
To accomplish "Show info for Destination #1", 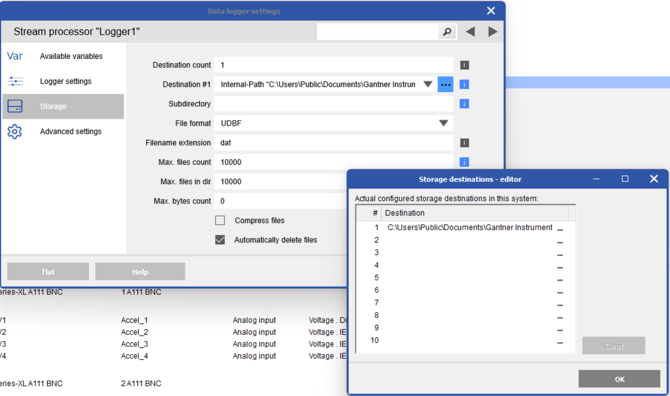I will point(464,85).
